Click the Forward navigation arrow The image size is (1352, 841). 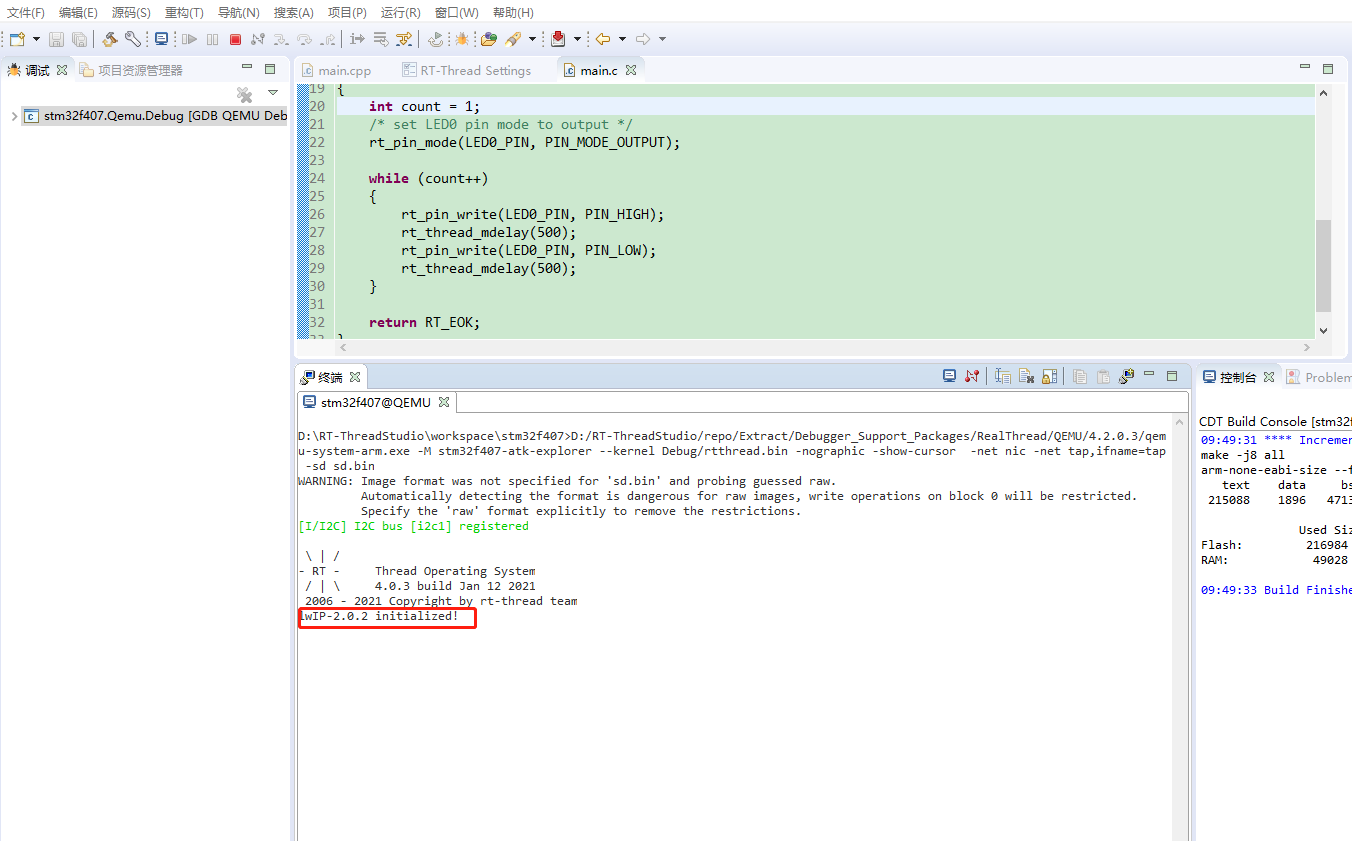tap(643, 39)
